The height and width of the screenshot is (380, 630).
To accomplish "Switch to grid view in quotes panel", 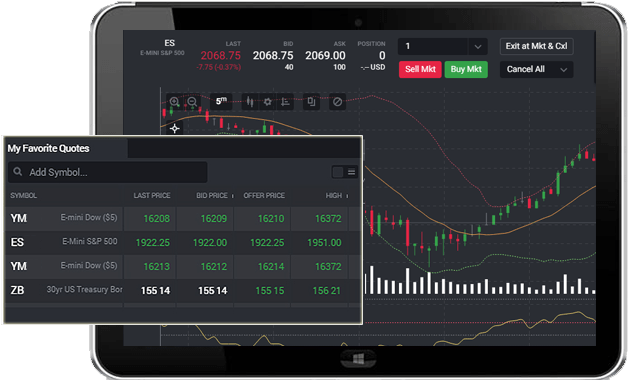I will click(338, 172).
